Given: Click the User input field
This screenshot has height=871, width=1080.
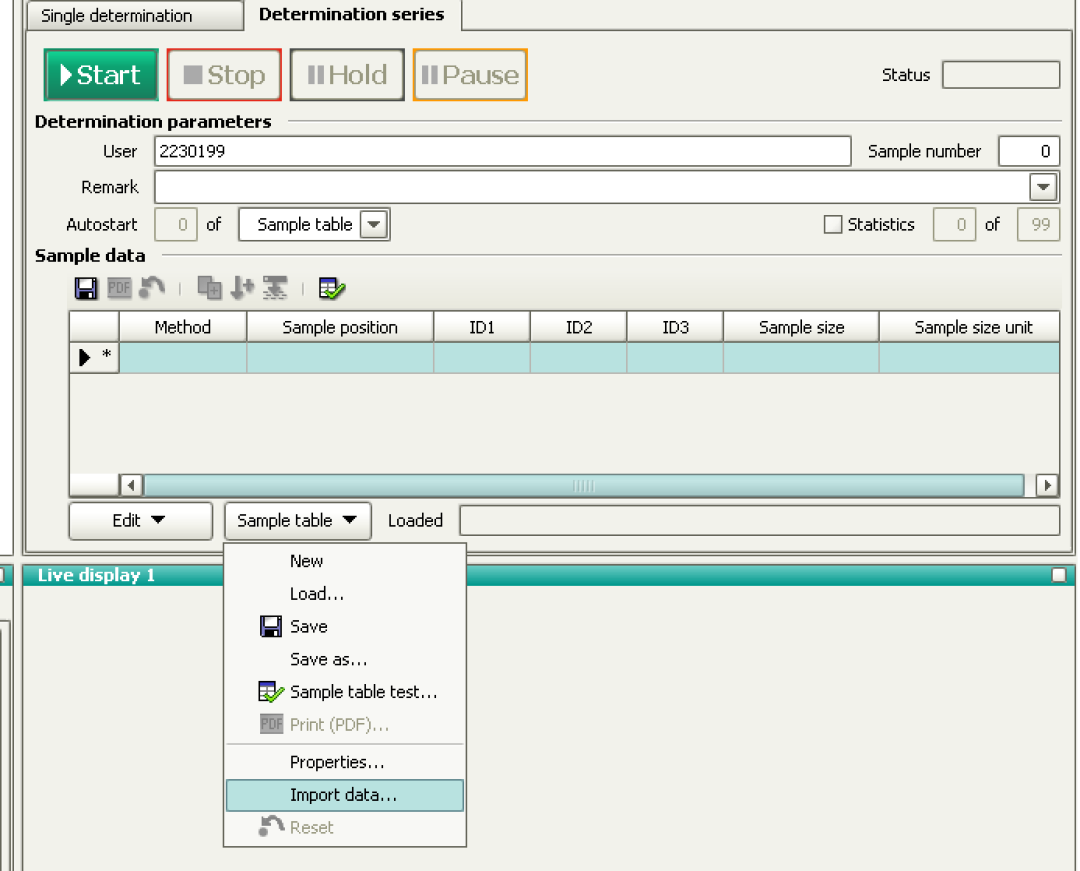Looking at the screenshot, I should pos(503,151).
